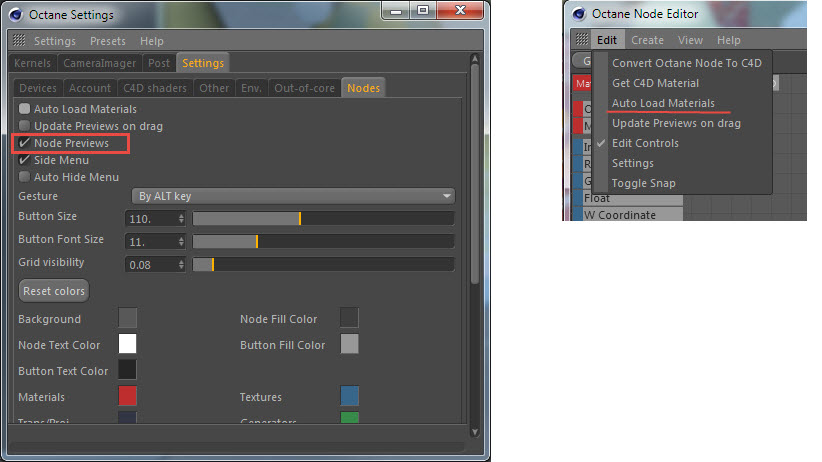
Task: Click the grip icon in Octane Settings menu bar
Action: [x=19, y=40]
